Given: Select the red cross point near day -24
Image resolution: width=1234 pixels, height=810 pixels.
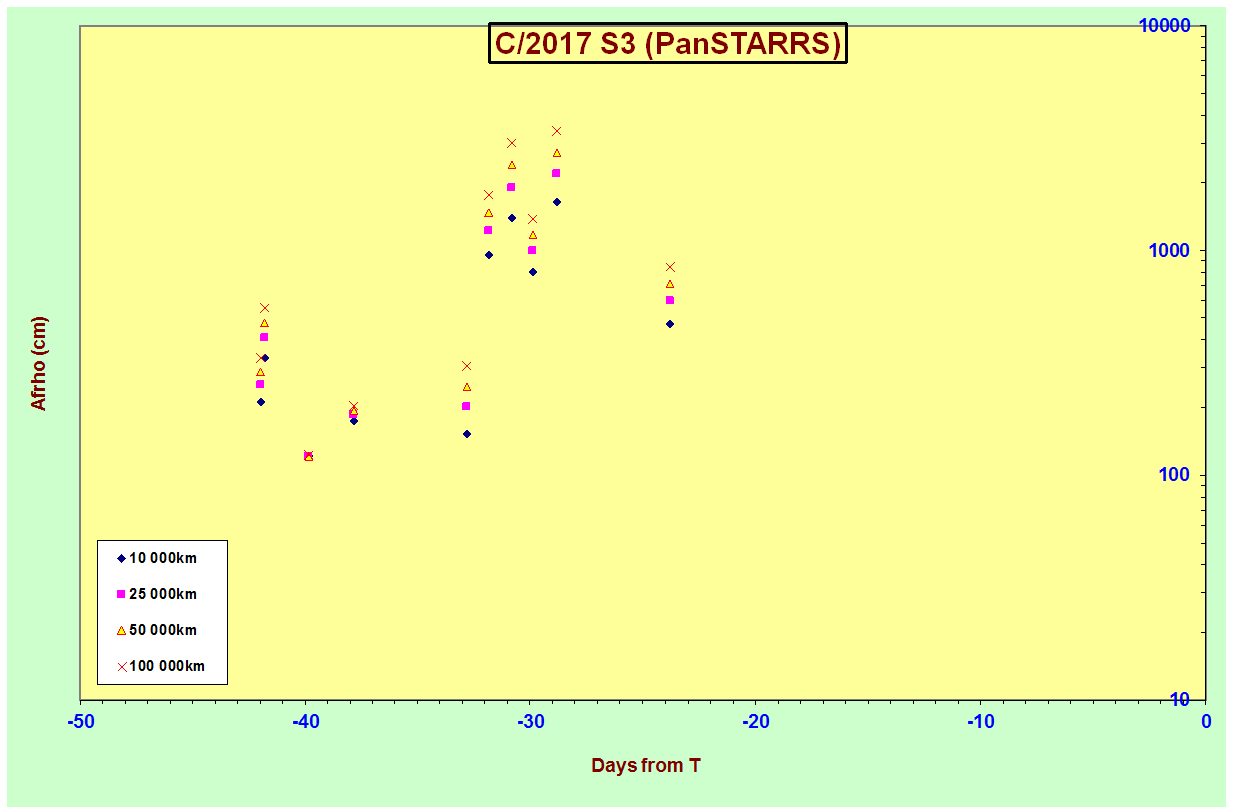Looking at the screenshot, I should pyautogui.click(x=670, y=267).
